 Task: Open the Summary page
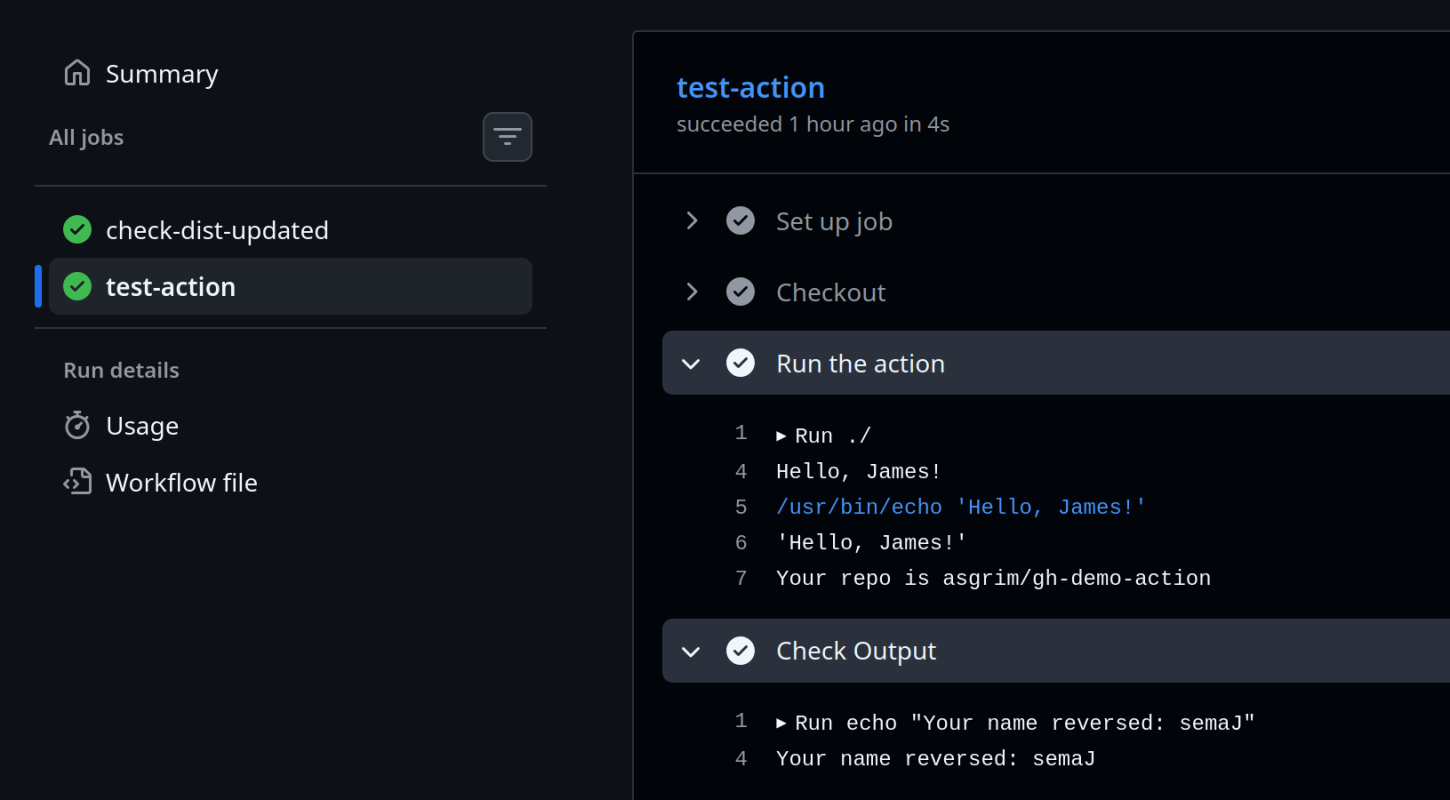click(161, 73)
